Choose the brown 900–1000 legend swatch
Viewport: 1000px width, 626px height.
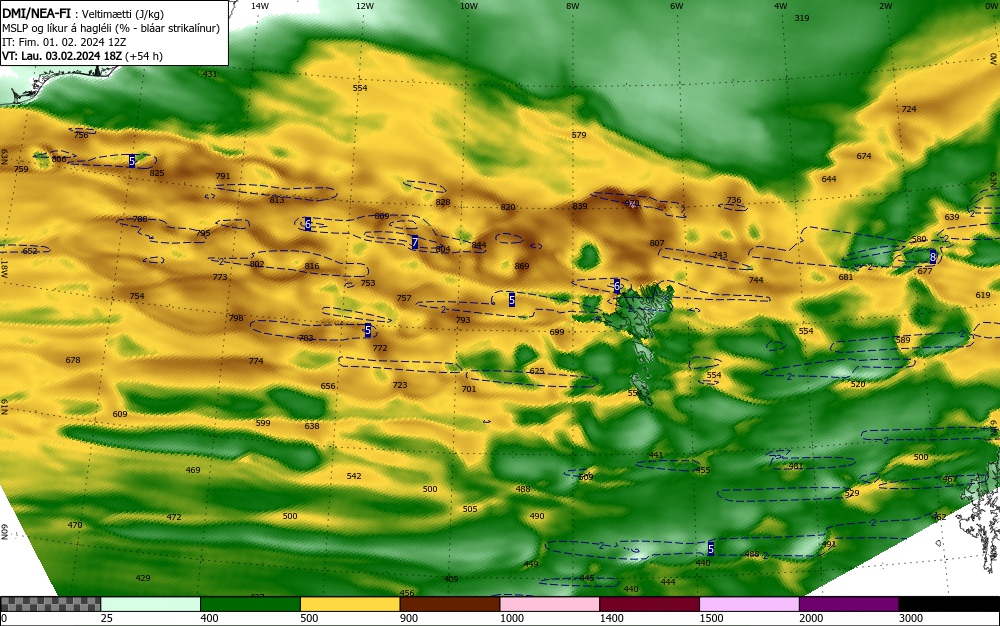[450, 604]
